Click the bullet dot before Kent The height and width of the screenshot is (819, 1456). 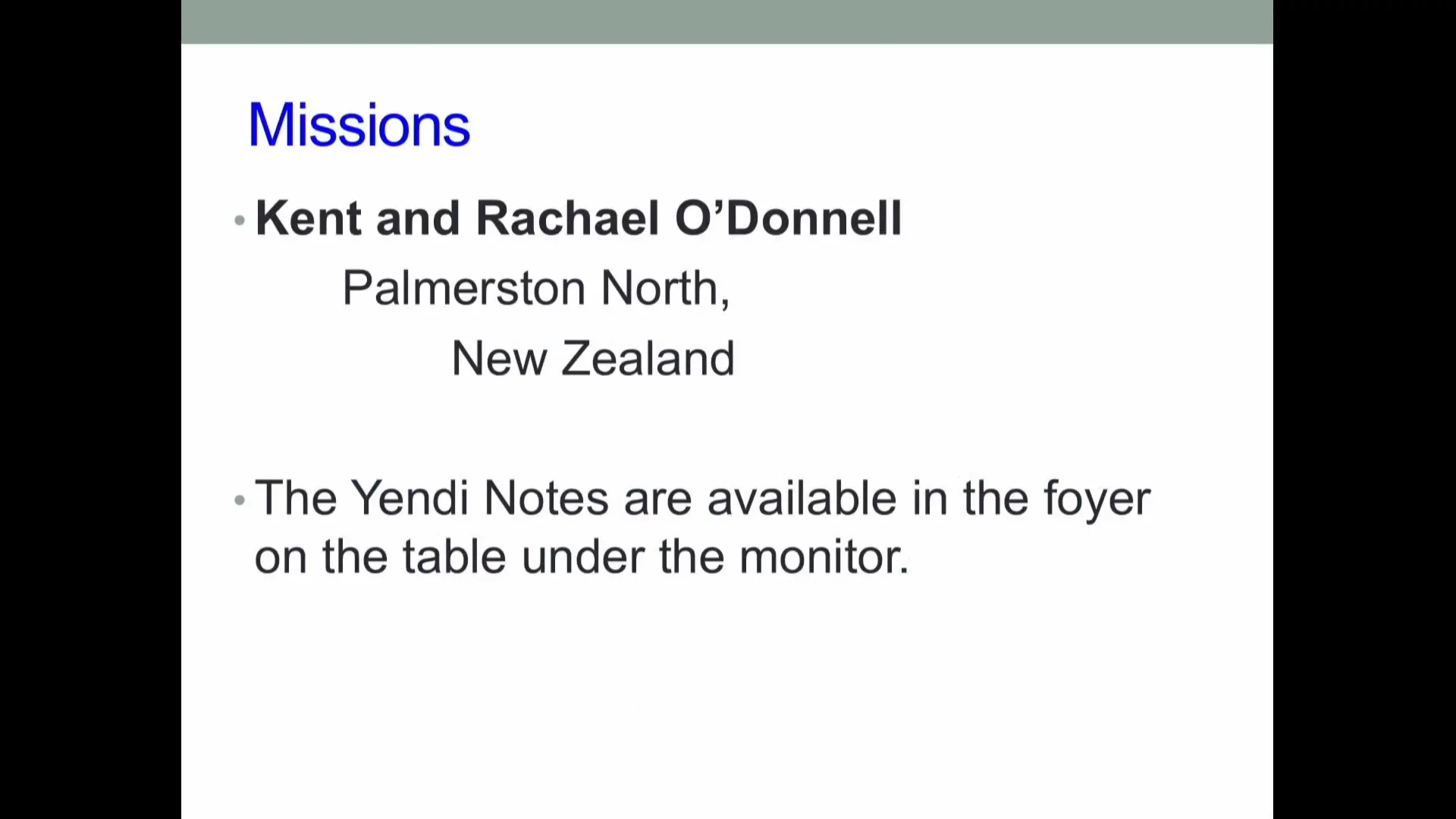(x=240, y=221)
